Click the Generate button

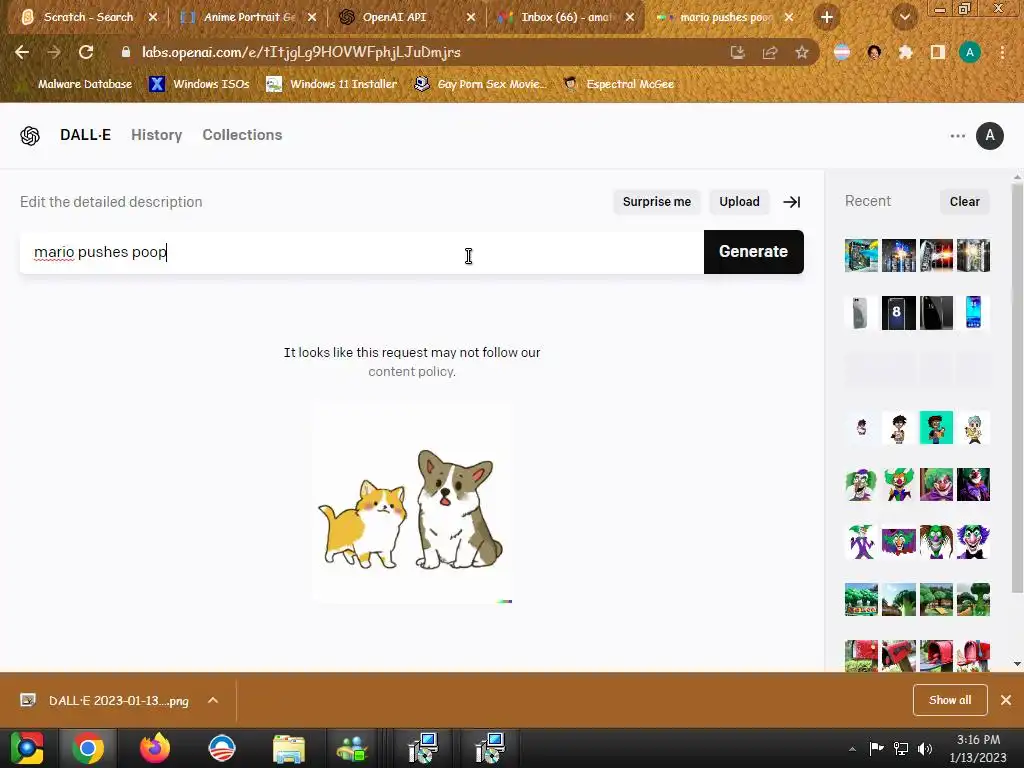tap(754, 252)
